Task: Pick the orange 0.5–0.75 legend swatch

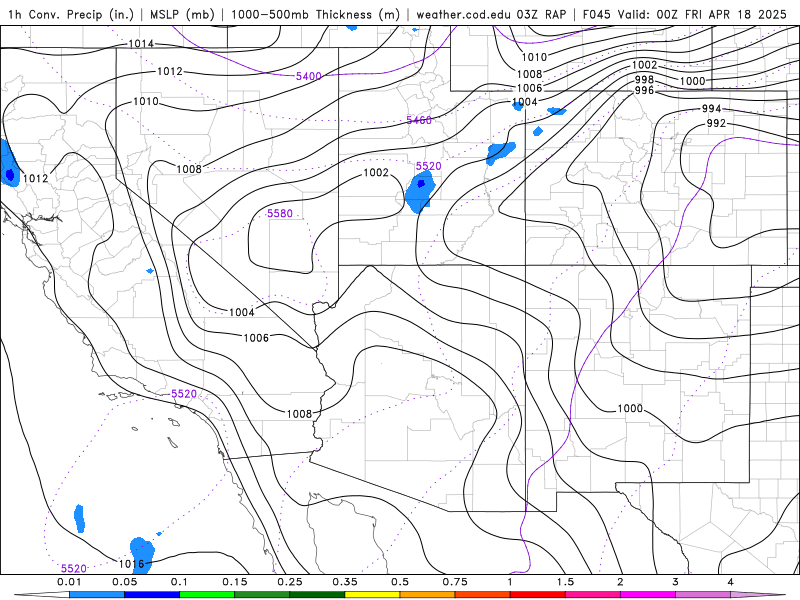Action: [428, 595]
